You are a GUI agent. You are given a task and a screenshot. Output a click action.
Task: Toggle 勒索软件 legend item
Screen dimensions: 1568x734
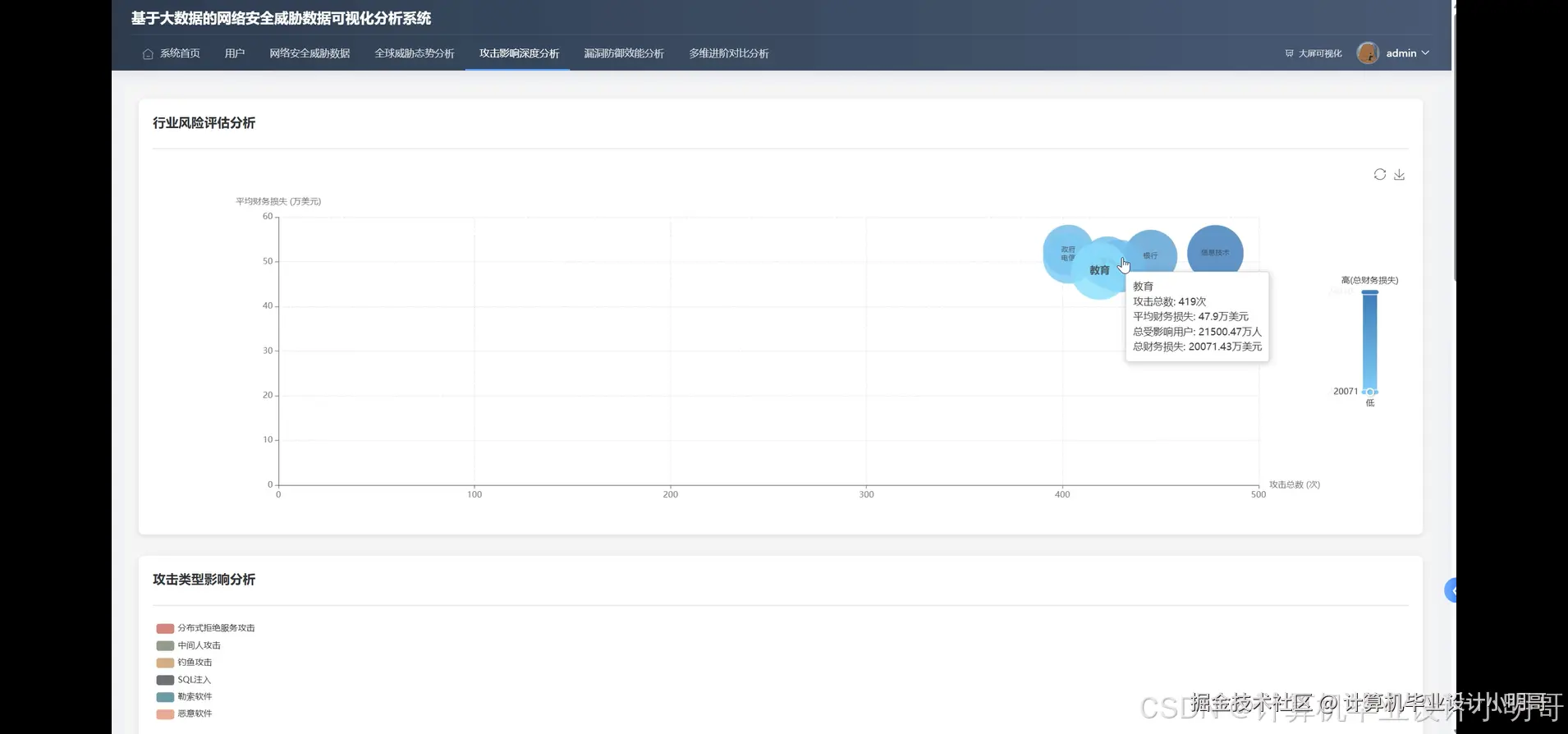[184, 696]
